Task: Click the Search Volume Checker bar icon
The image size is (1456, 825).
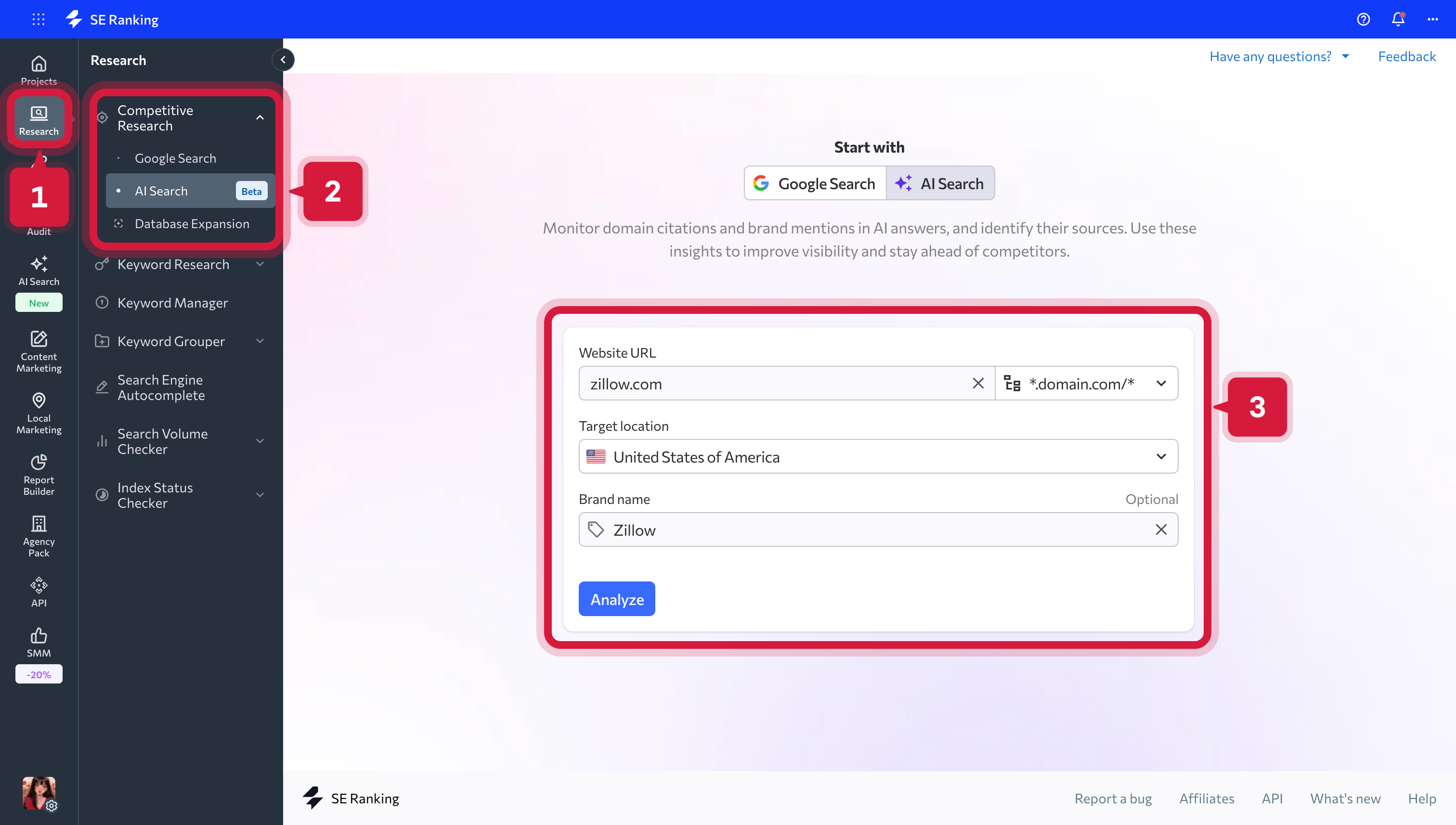Action: [102, 441]
